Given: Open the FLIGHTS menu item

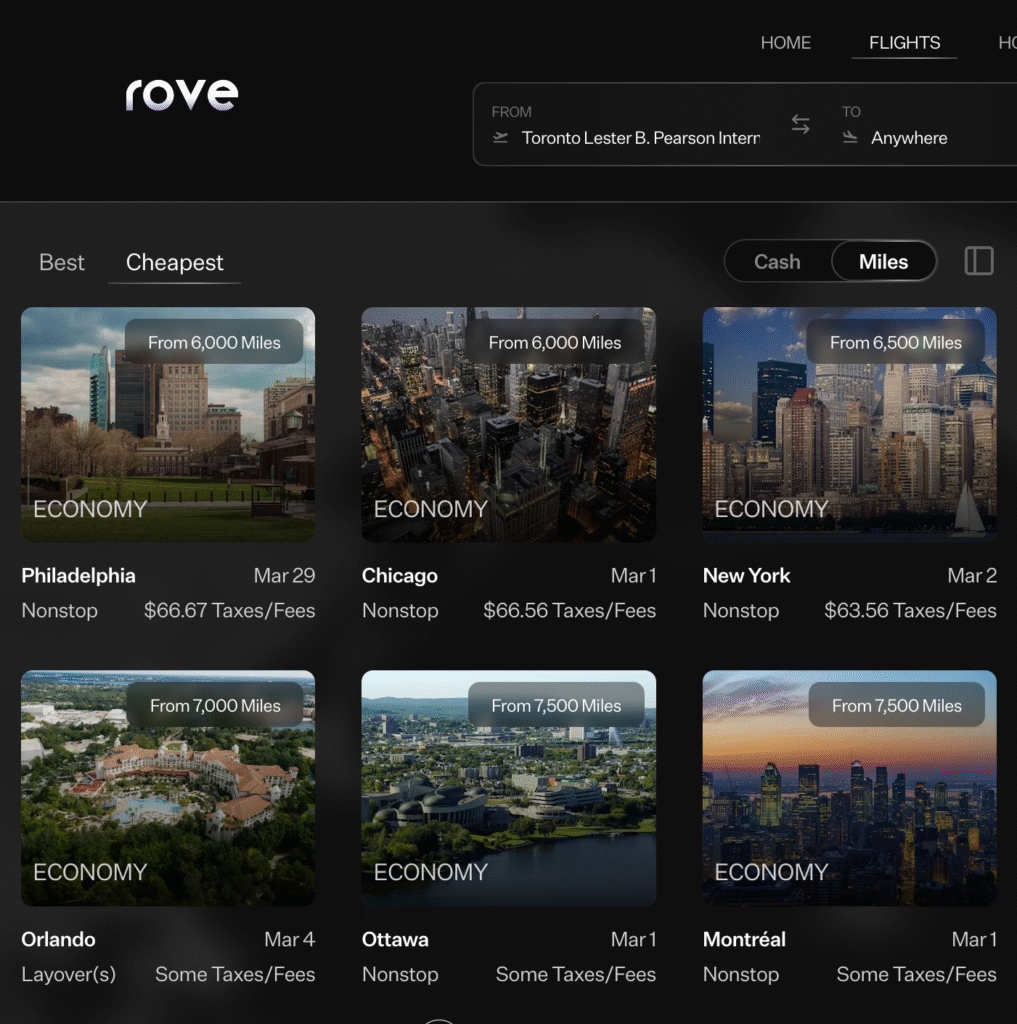Looking at the screenshot, I should click(x=904, y=42).
